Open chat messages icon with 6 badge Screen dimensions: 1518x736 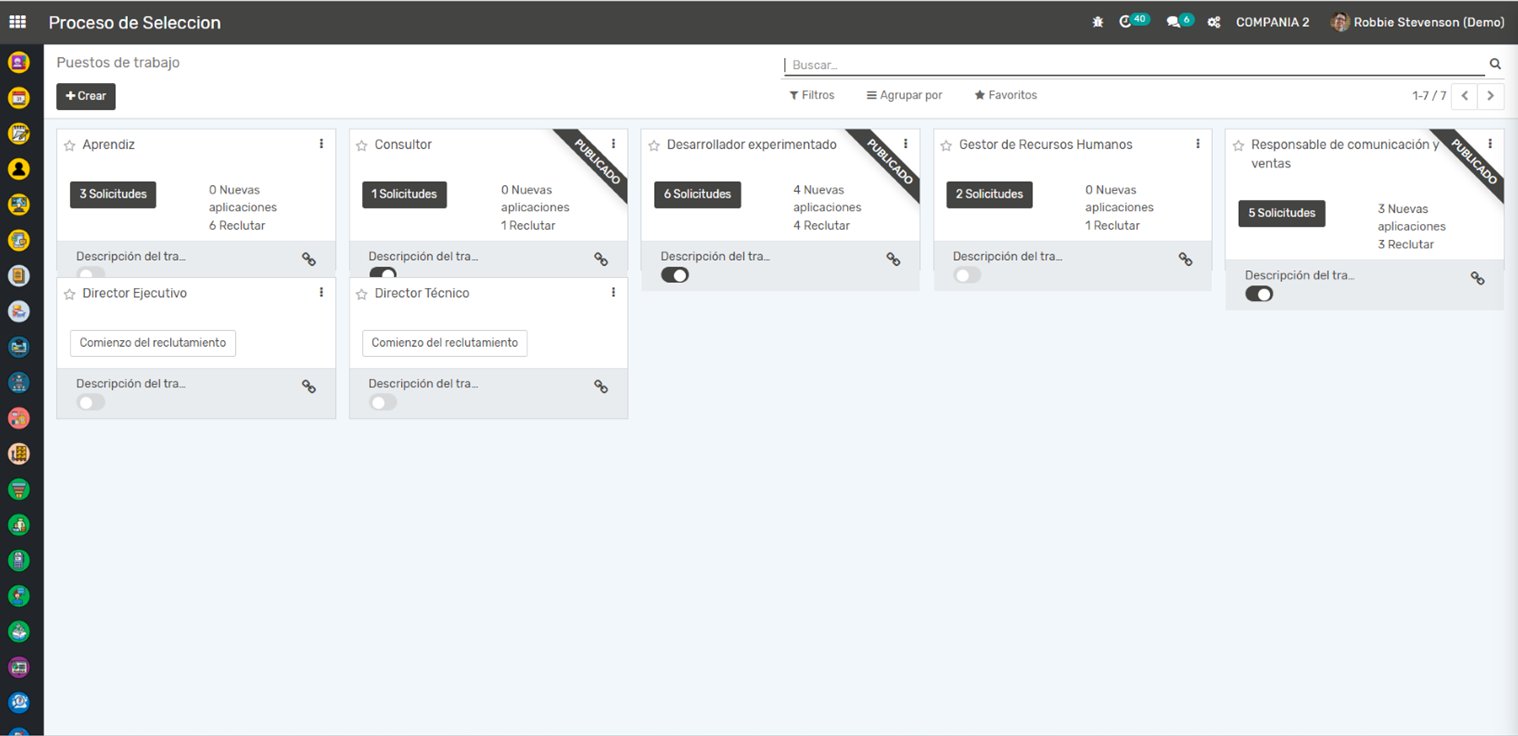[x=1174, y=22]
